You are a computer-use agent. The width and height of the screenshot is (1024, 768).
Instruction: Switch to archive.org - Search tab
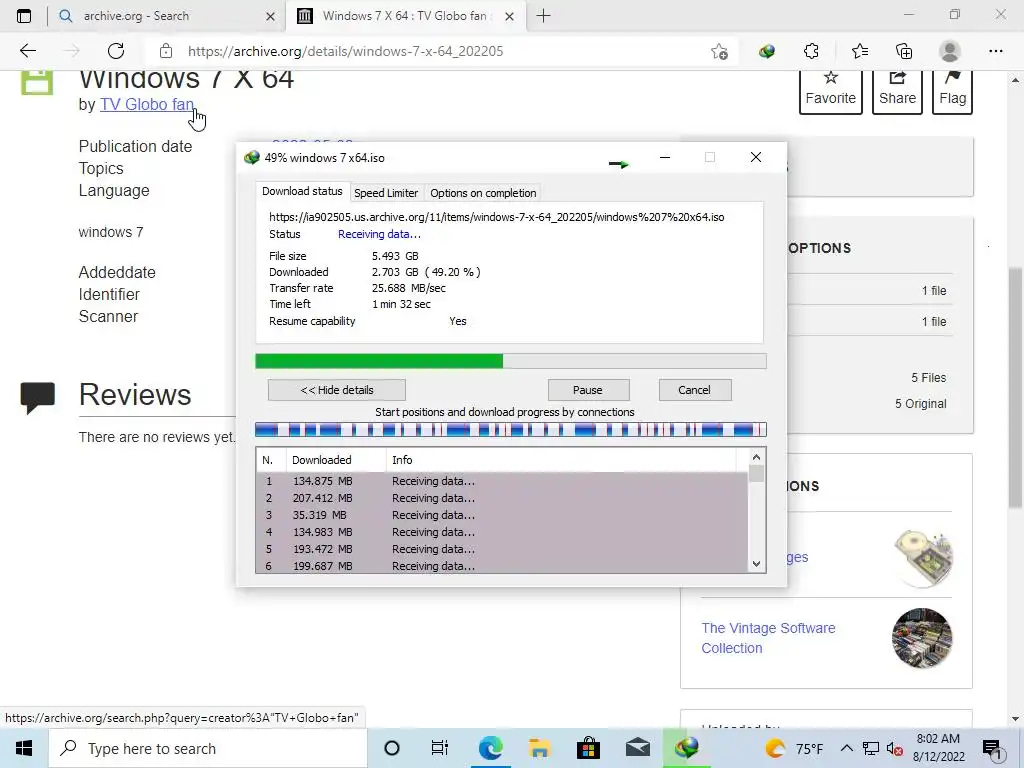point(167,16)
